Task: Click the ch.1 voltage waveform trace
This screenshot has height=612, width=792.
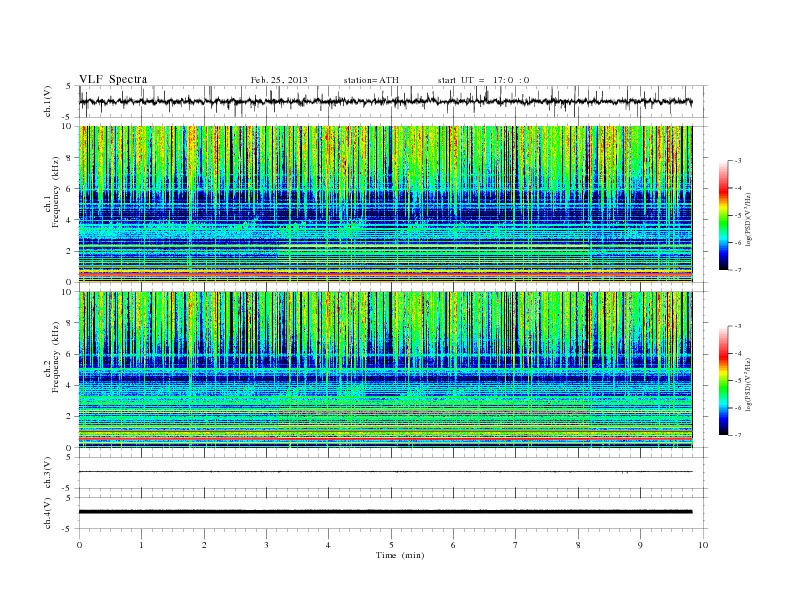Action: coord(385,101)
